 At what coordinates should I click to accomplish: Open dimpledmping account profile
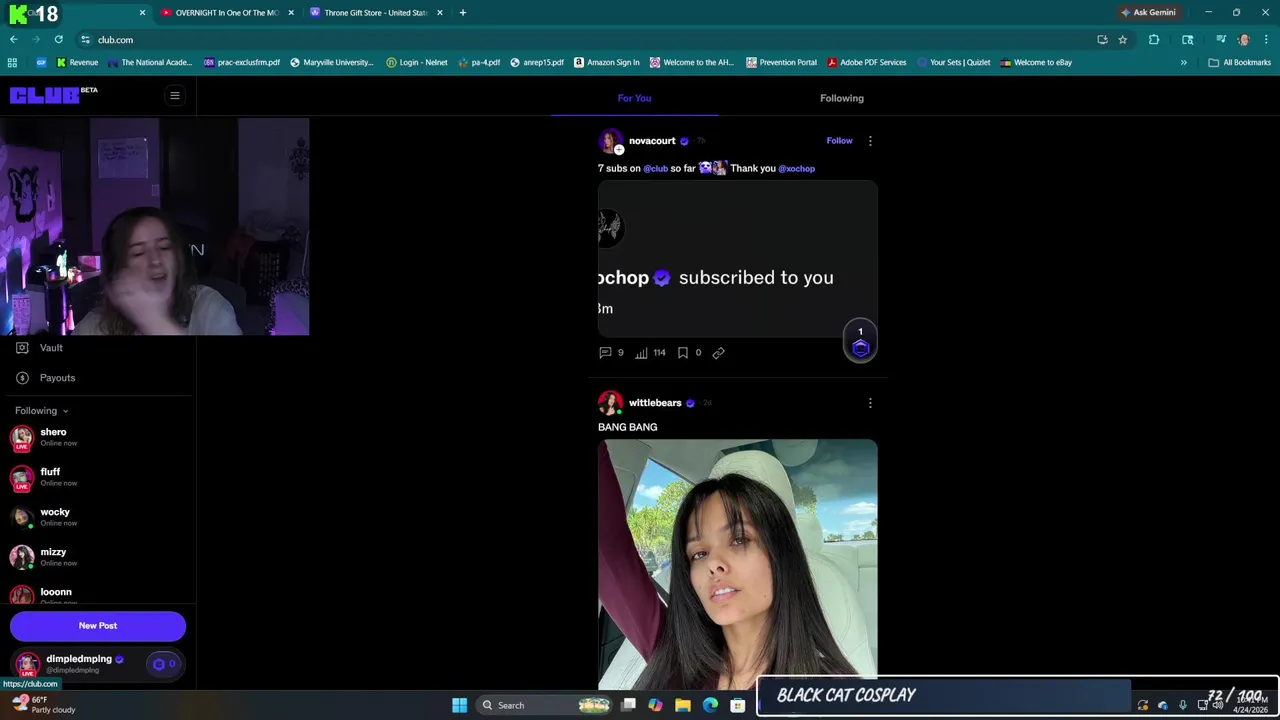(x=77, y=664)
